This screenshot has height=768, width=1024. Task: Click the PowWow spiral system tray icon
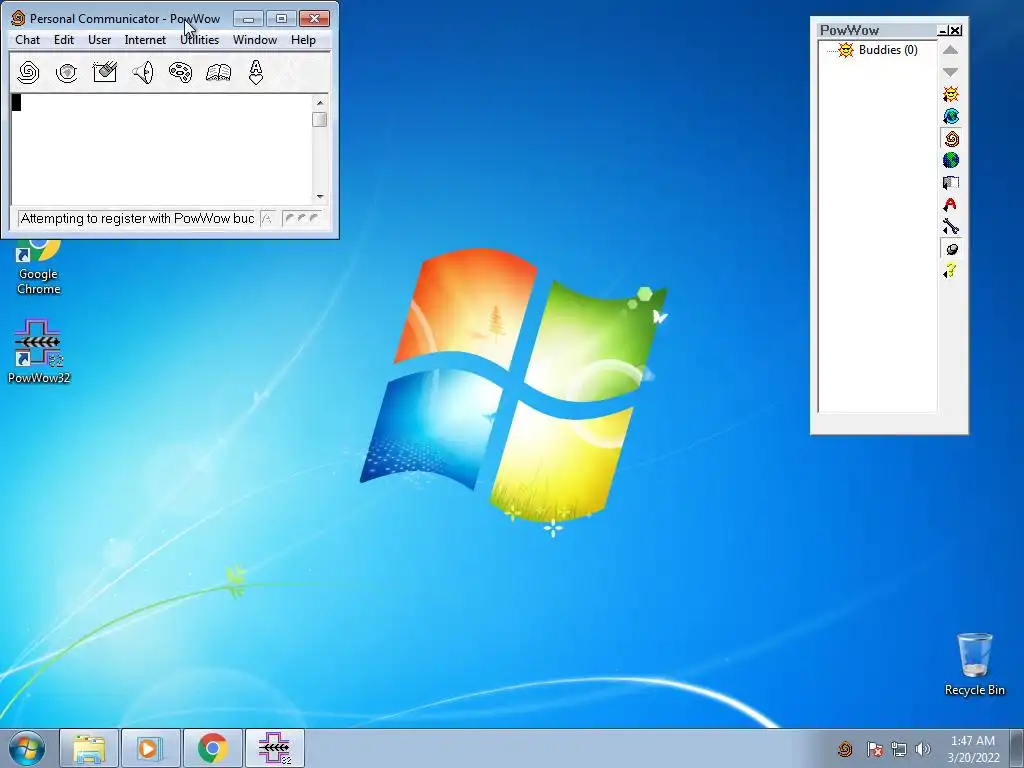[845, 749]
